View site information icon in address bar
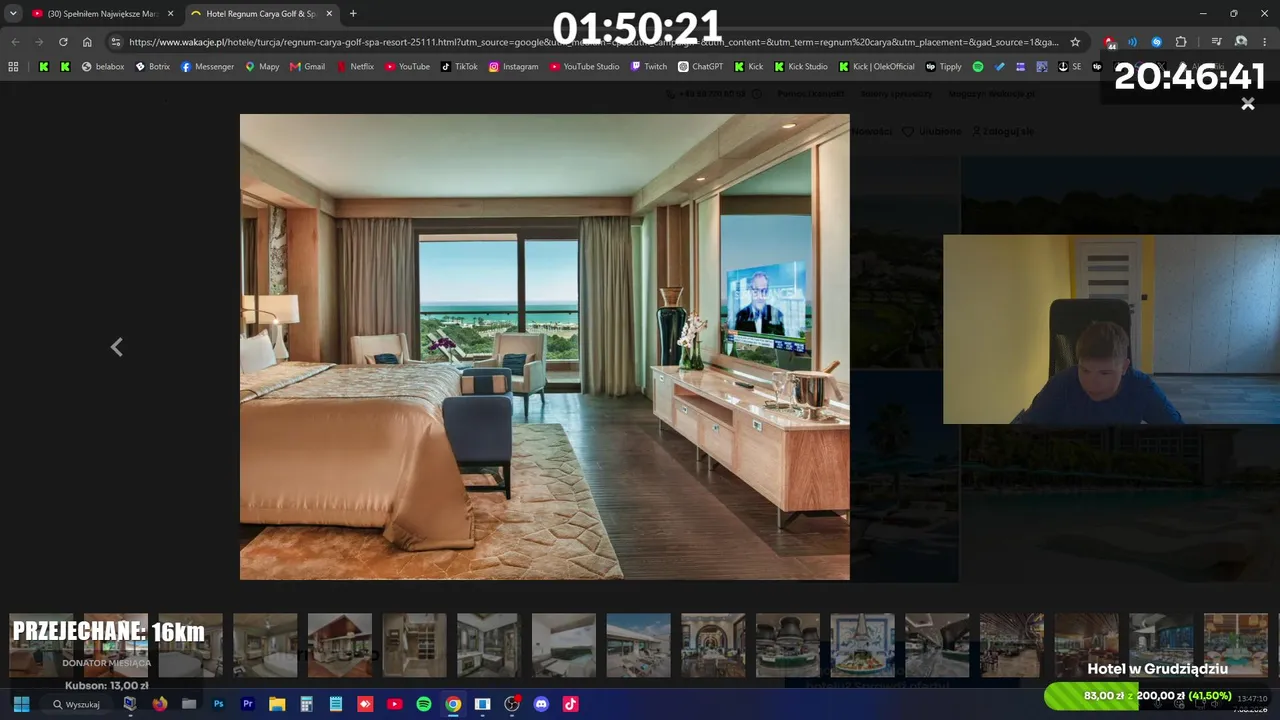The height and width of the screenshot is (720, 1280). pyautogui.click(x=115, y=42)
